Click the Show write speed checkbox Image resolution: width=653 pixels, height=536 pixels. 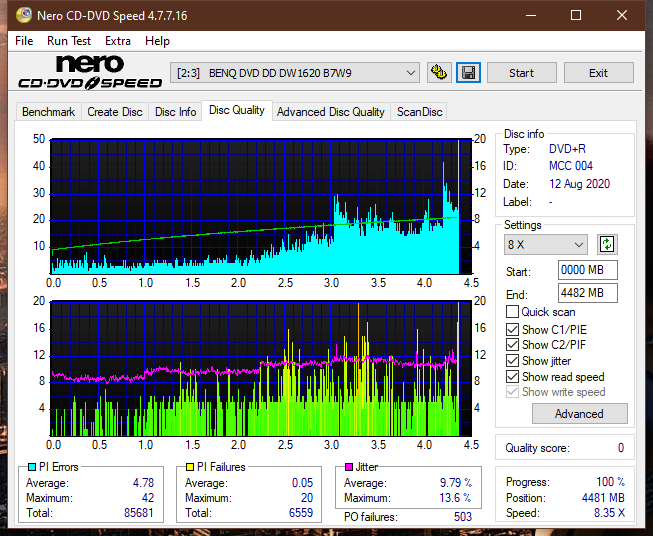pyautogui.click(x=512, y=392)
